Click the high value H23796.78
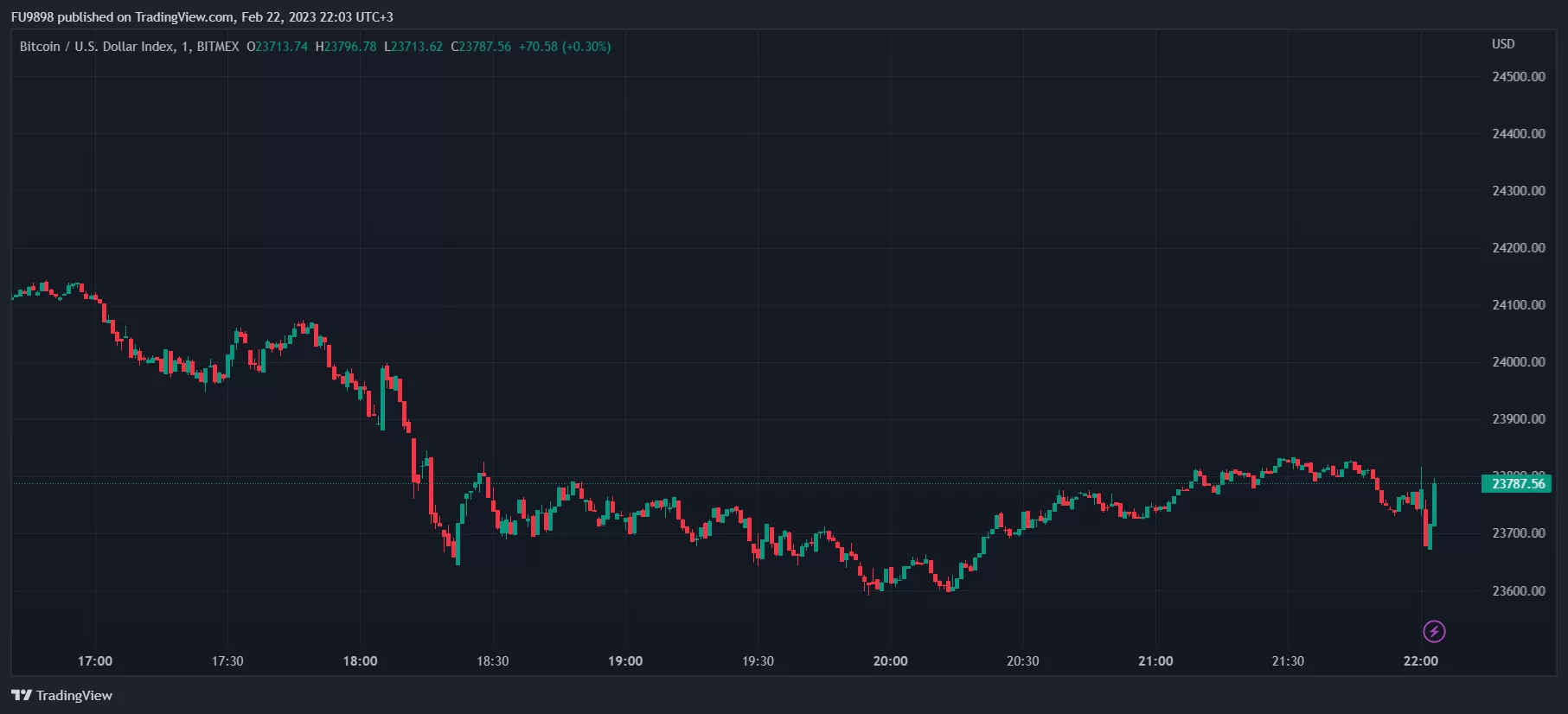The width and height of the screenshot is (1568, 714). tap(346, 47)
